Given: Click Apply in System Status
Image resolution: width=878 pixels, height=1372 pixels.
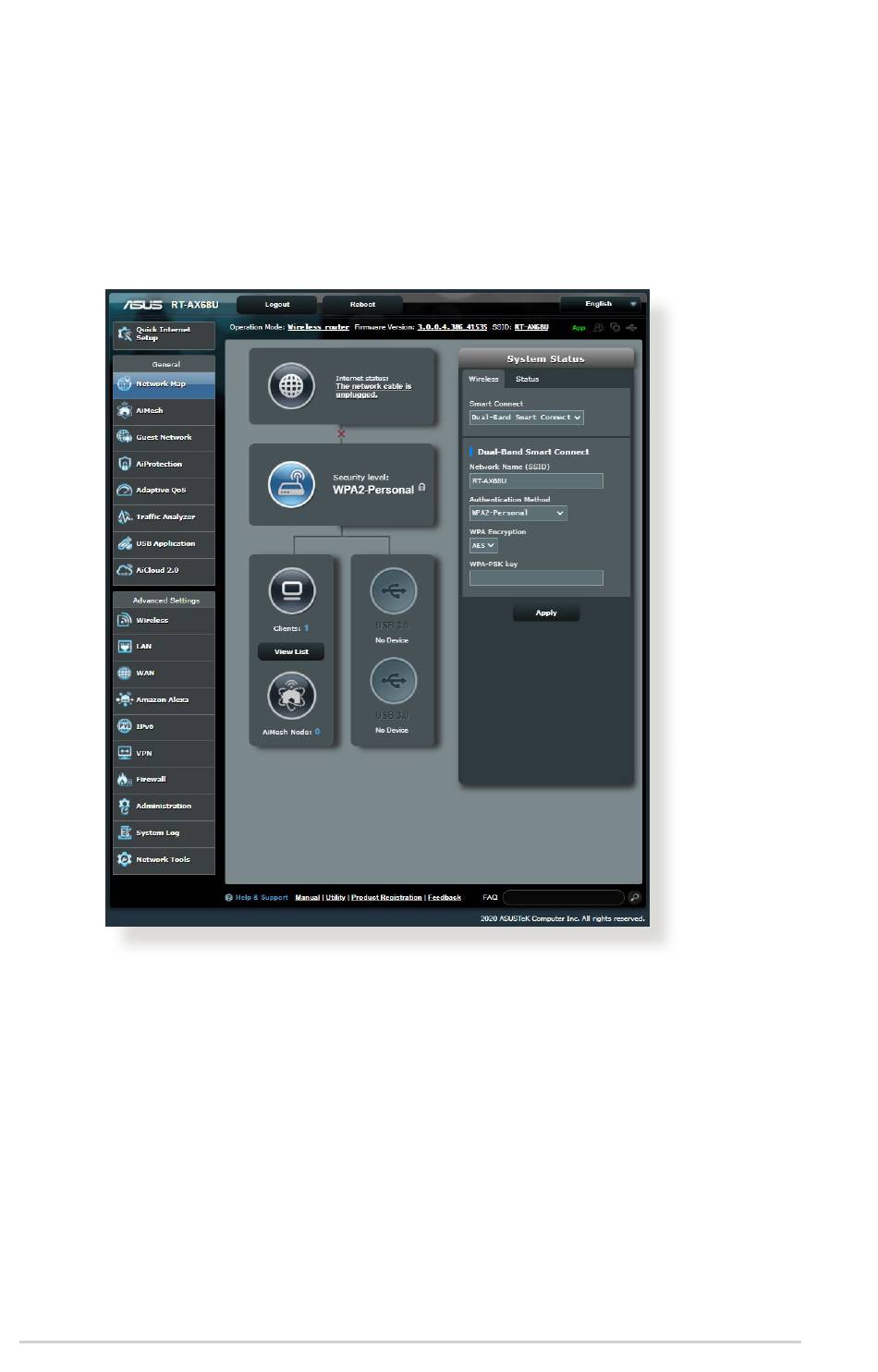Looking at the screenshot, I should 546,613.
